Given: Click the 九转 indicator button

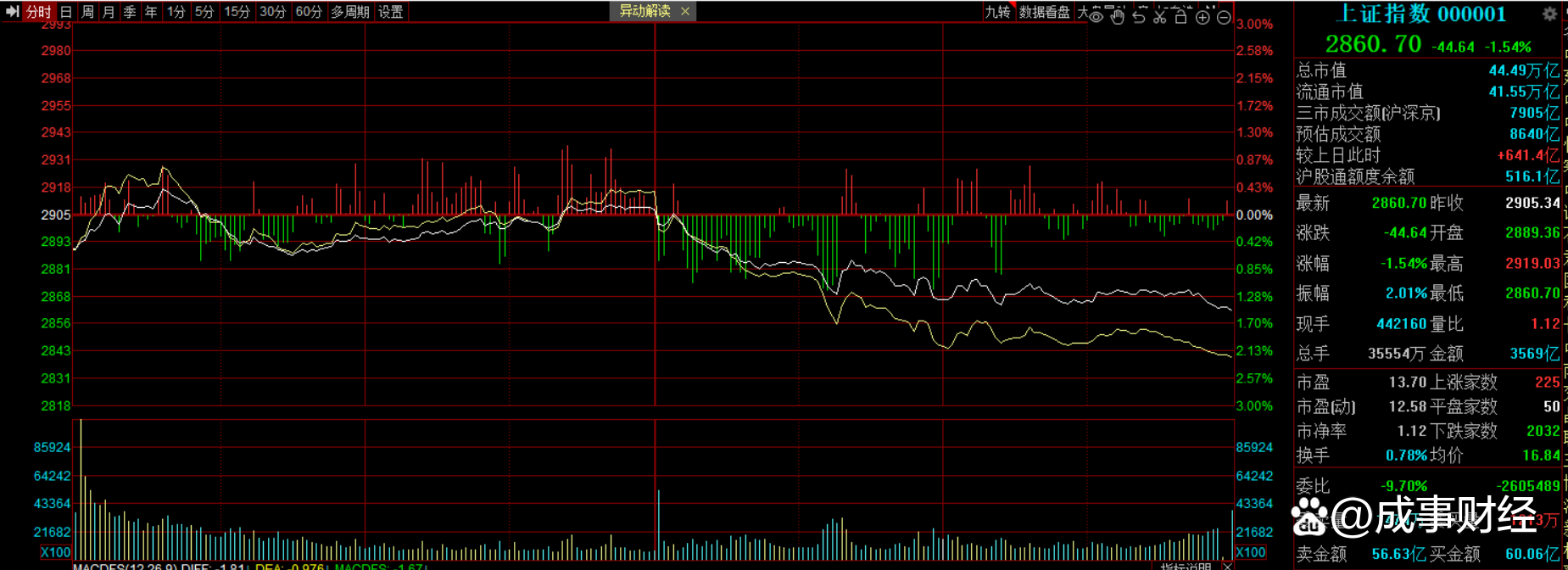Looking at the screenshot, I should [x=998, y=12].
